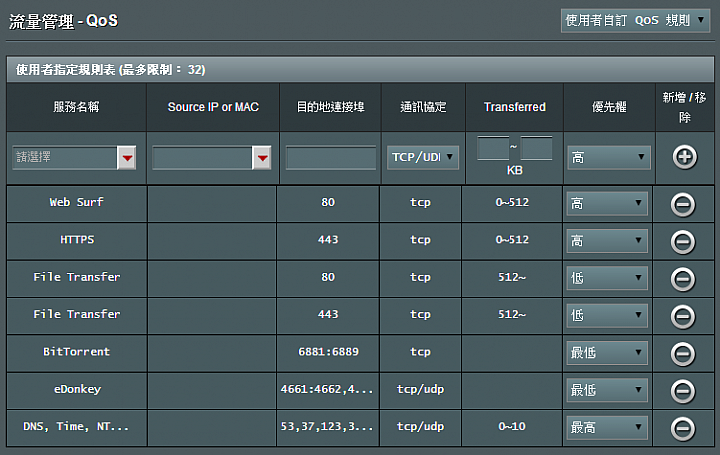Change priority of the HTTPS rule
The width and height of the screenshot is (720, 455).
click(607, 241)
